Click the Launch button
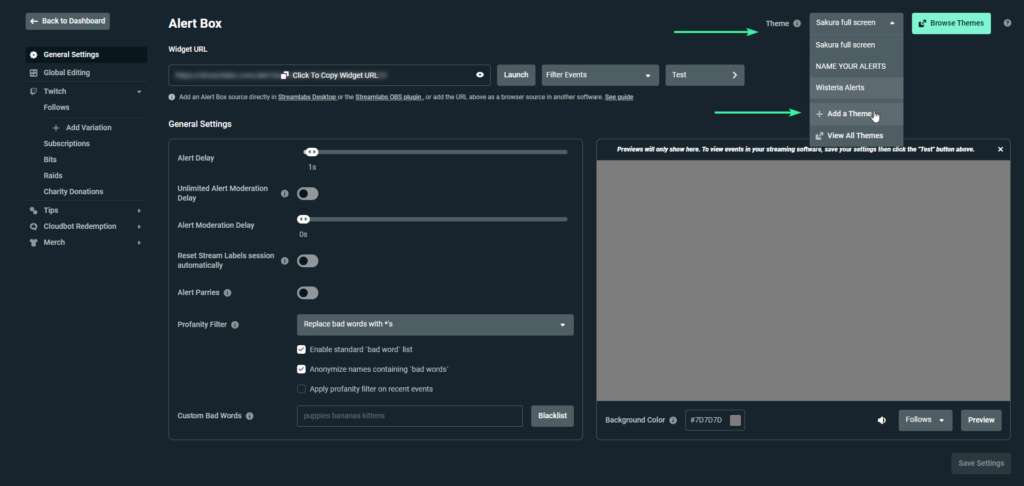This screenshot has width=1024, height=486. 516,75
